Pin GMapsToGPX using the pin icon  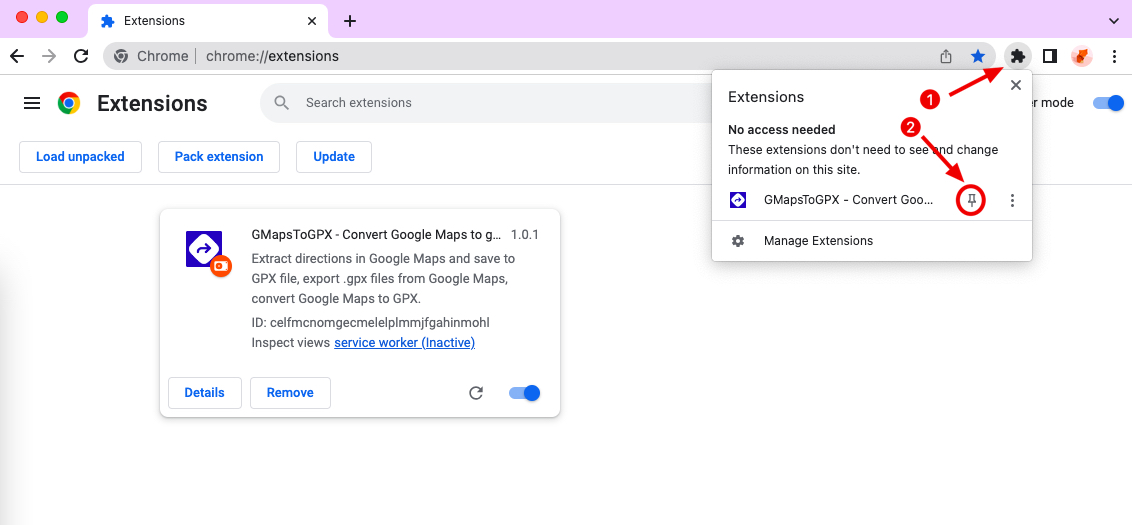(971, 200)
